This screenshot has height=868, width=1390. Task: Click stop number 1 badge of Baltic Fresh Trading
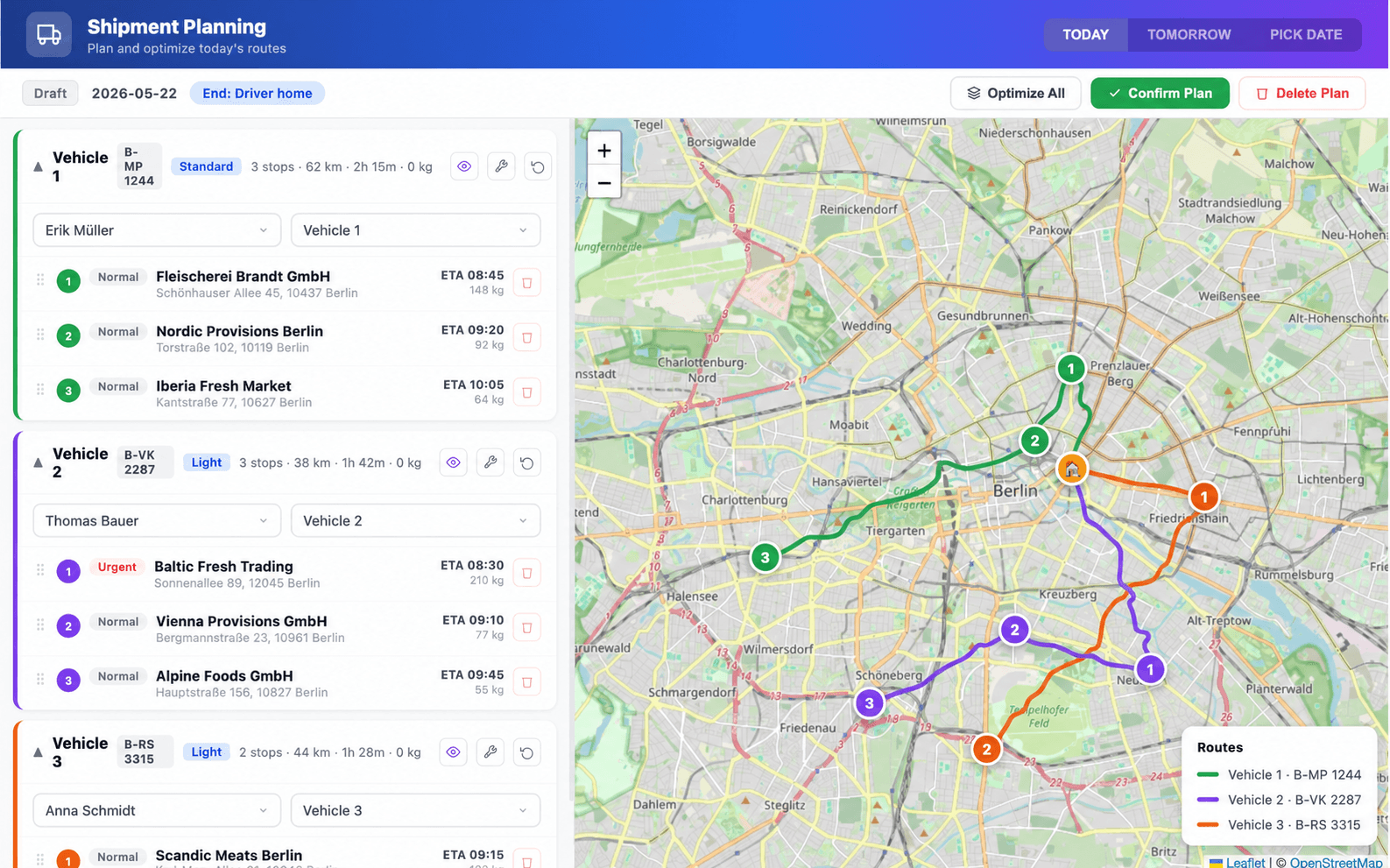(68, 571)
